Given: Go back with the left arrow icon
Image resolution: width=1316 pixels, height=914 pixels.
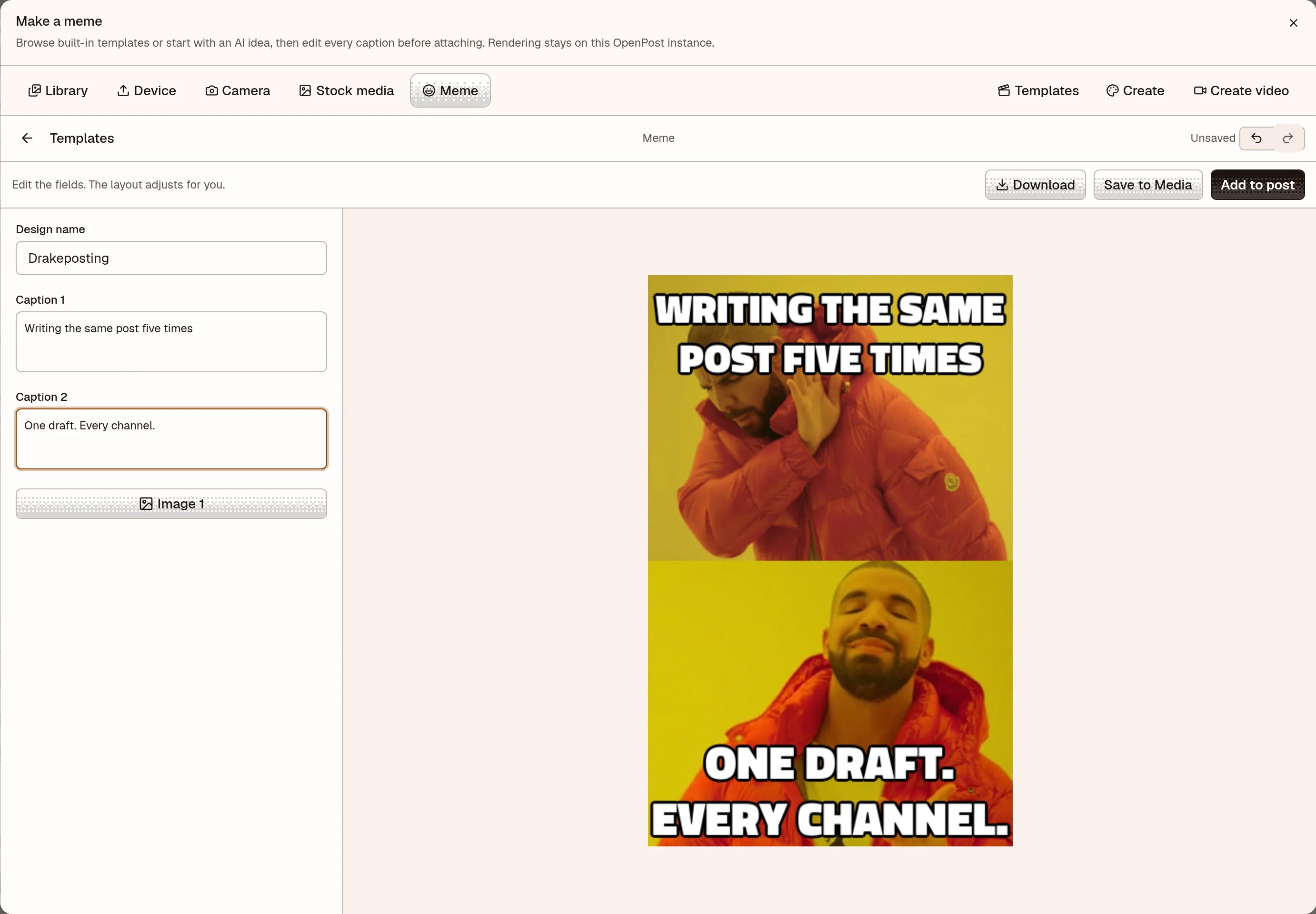Looking at the screenshot, I should [x=27, y=138].
